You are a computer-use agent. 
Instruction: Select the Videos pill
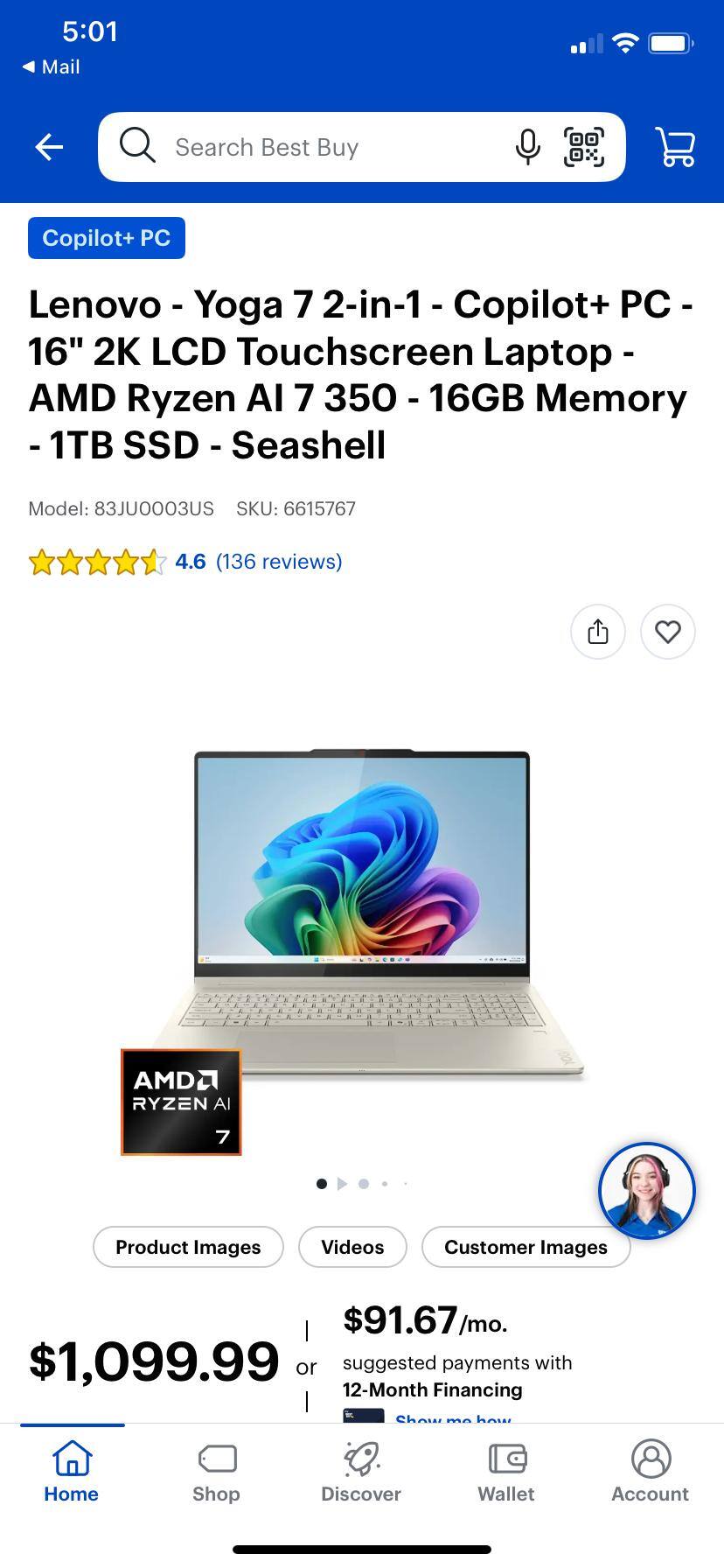tap(352, 1247)
